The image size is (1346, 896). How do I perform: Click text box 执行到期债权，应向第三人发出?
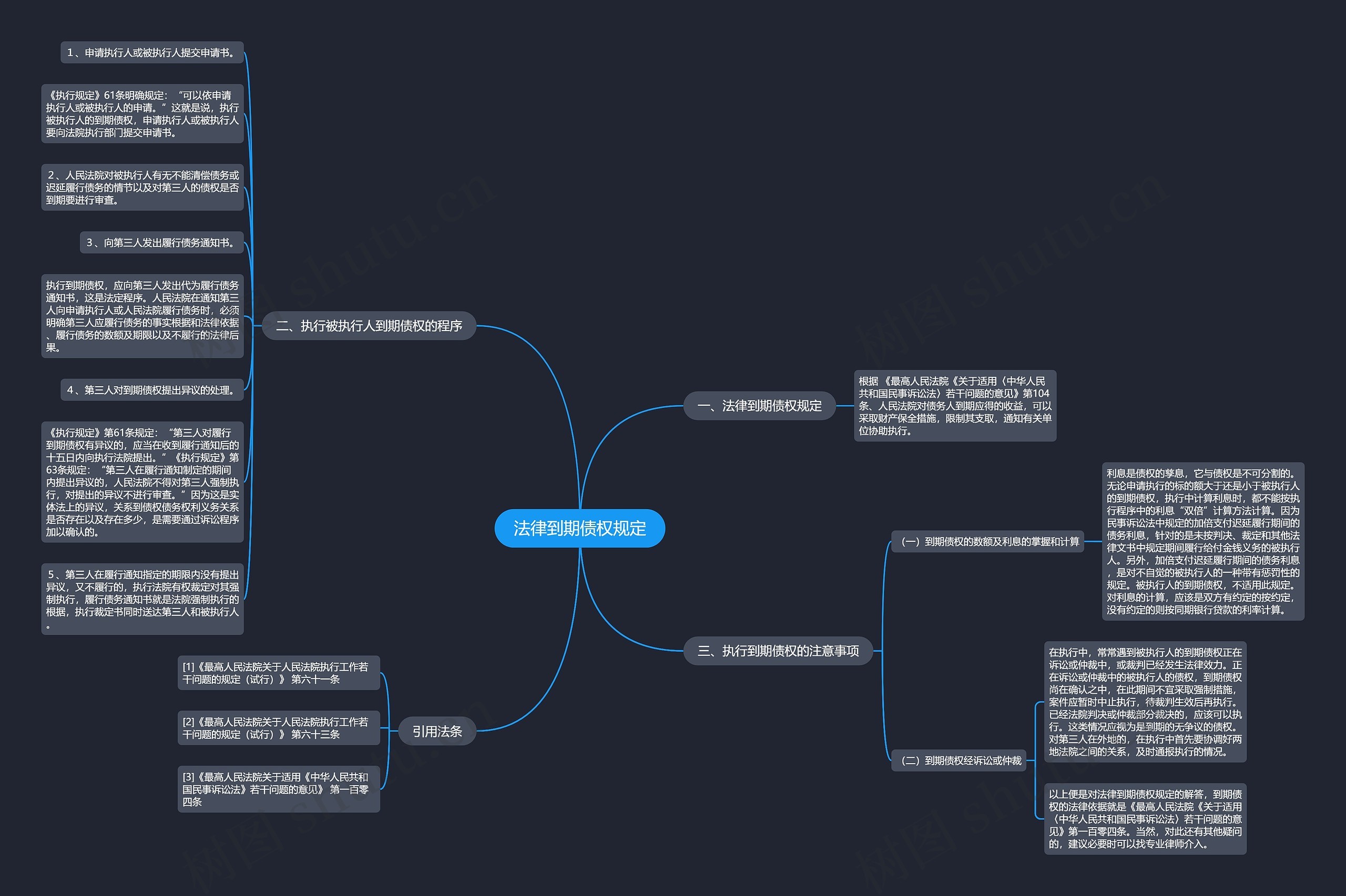[142, 316]
